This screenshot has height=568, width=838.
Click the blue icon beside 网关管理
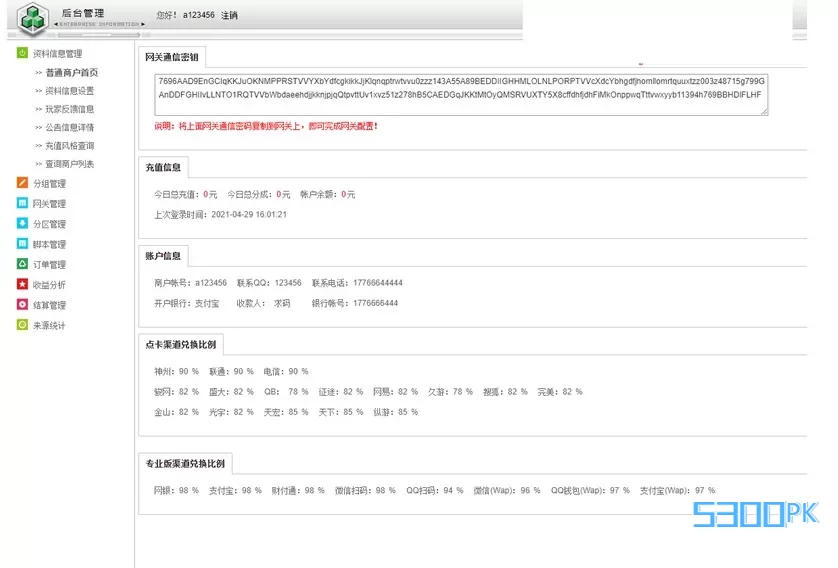click(22, 203)
